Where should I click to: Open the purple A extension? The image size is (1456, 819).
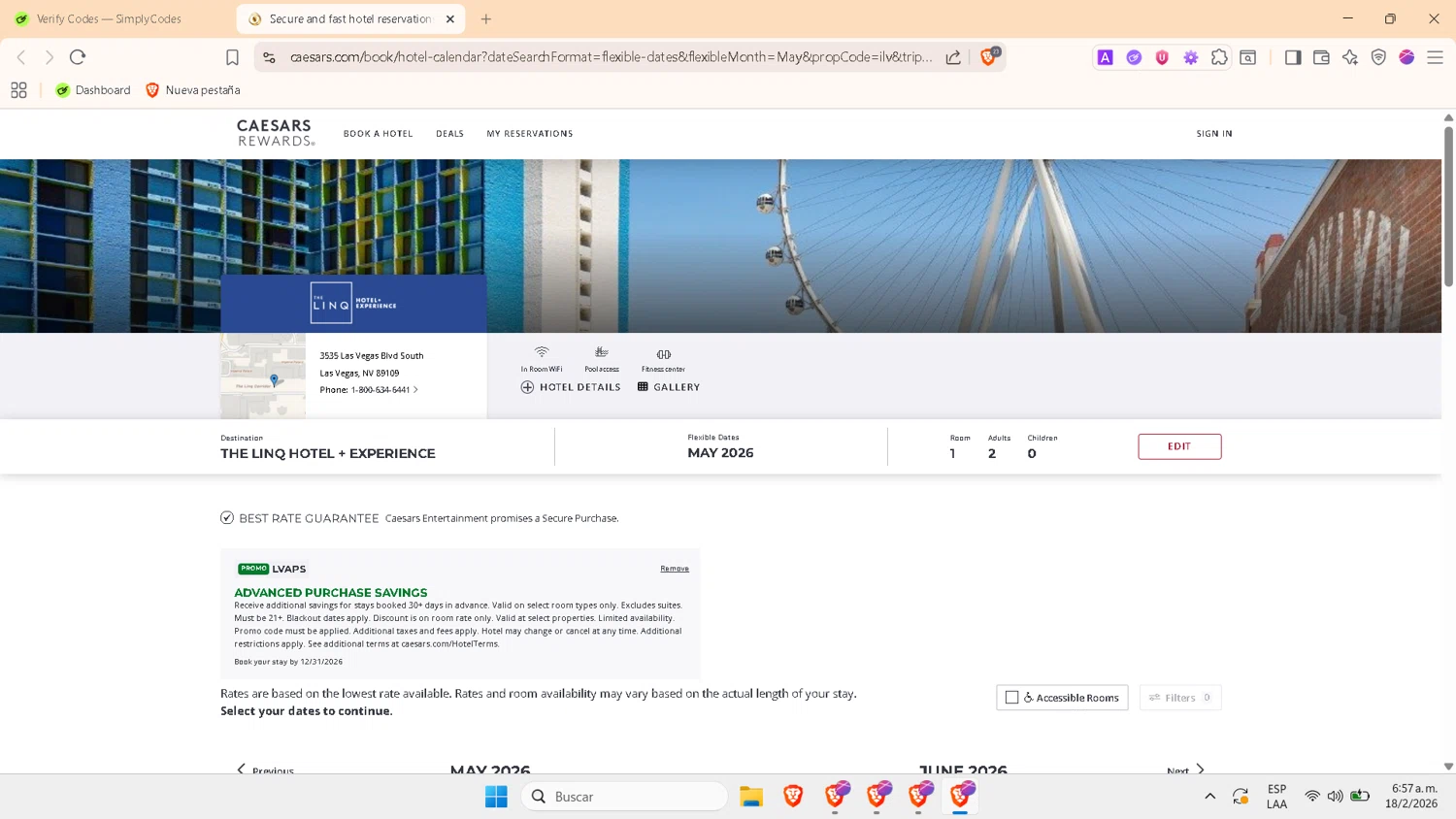pyautogui.click(x=1105, y=57)
